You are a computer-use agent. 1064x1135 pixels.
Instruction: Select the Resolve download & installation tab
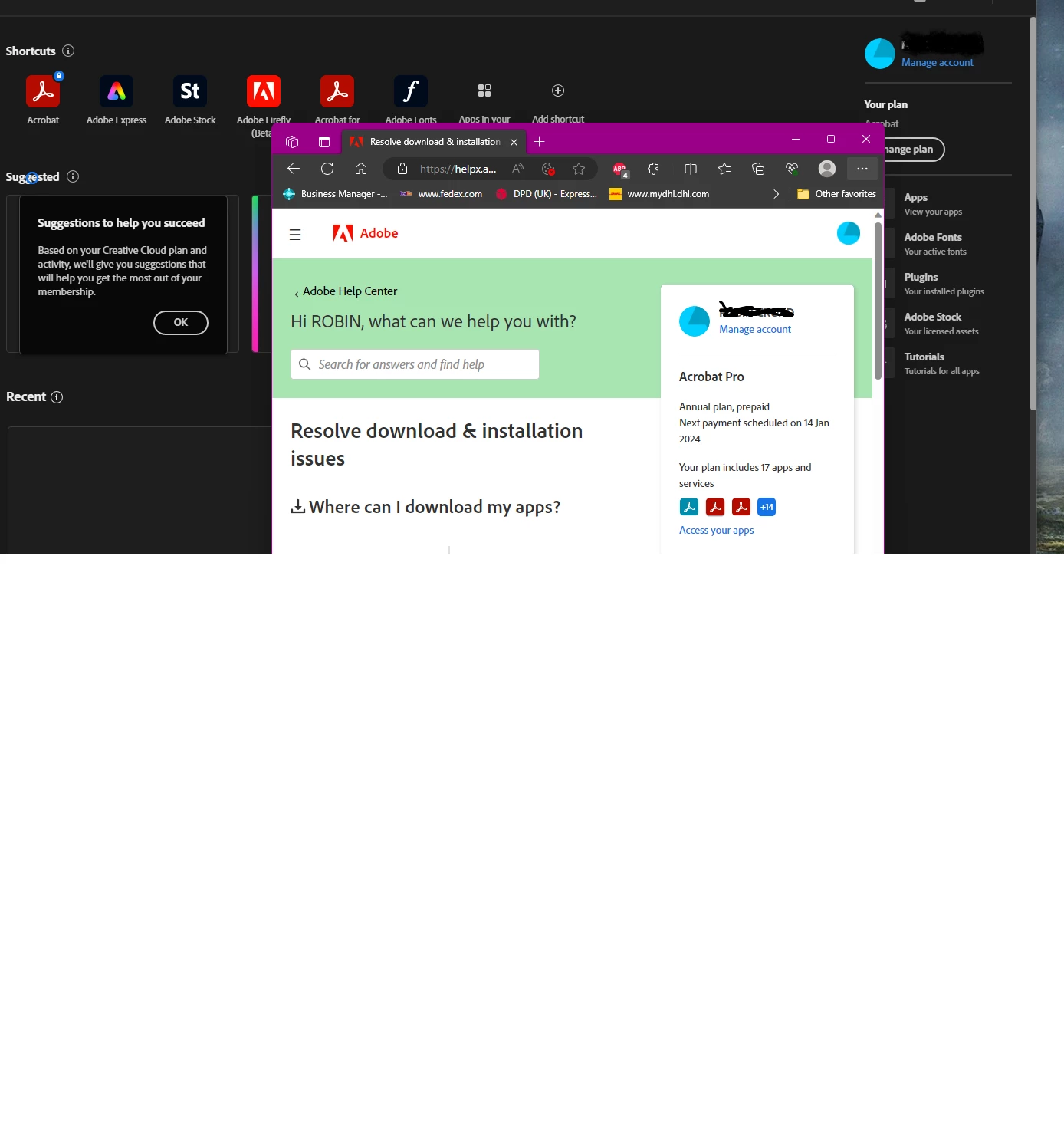pos(434,142)
